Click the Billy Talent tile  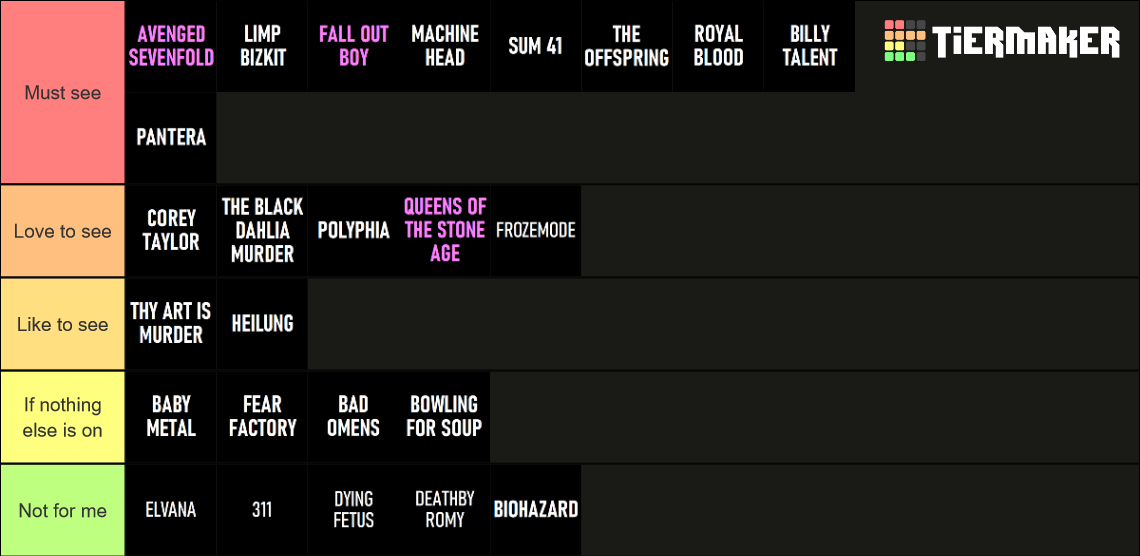tap(809, 47)
